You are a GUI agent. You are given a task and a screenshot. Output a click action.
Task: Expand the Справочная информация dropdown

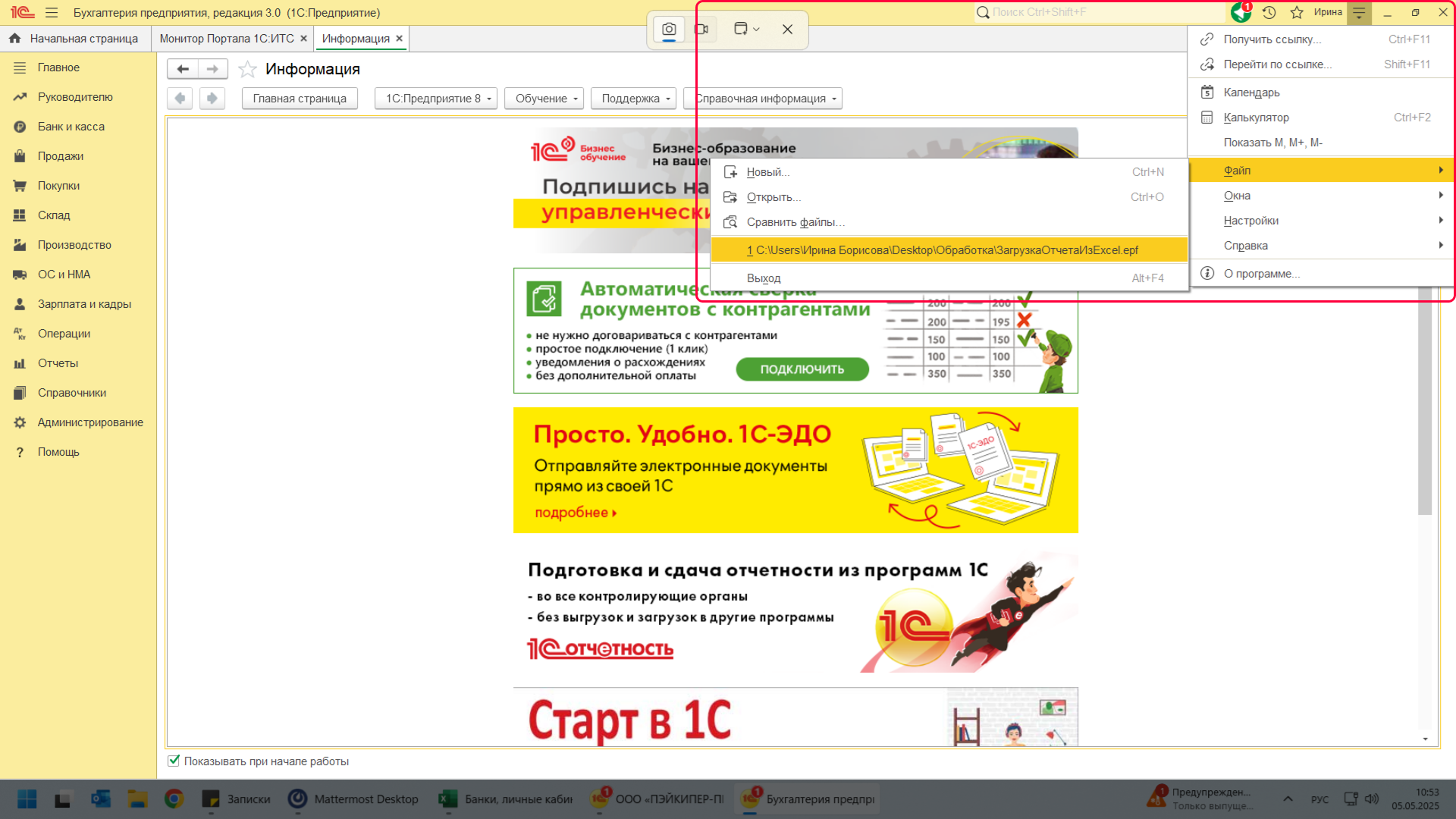(x=763, y=99)
